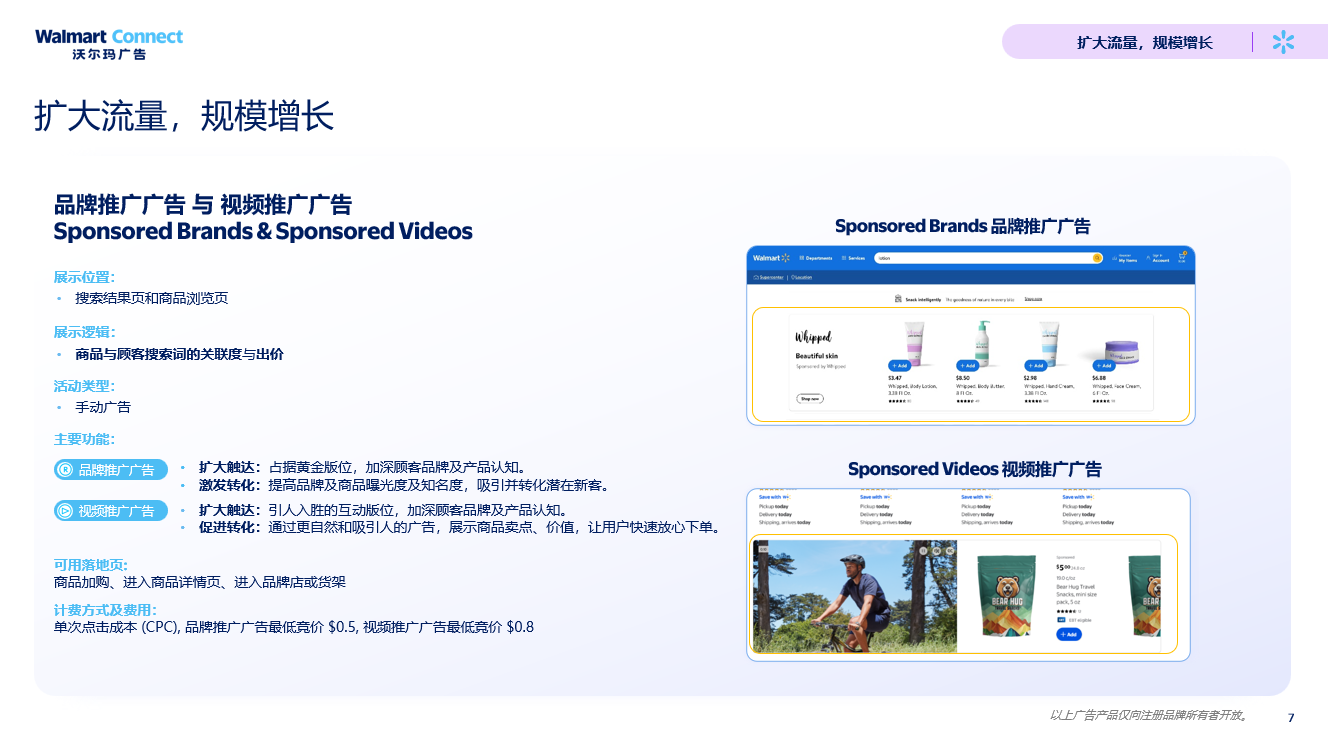Click the play icon in the 视频推广广告 badge
Image resolution: width=1328 pixels, height=743 pixels.
[x=65, y=511]
